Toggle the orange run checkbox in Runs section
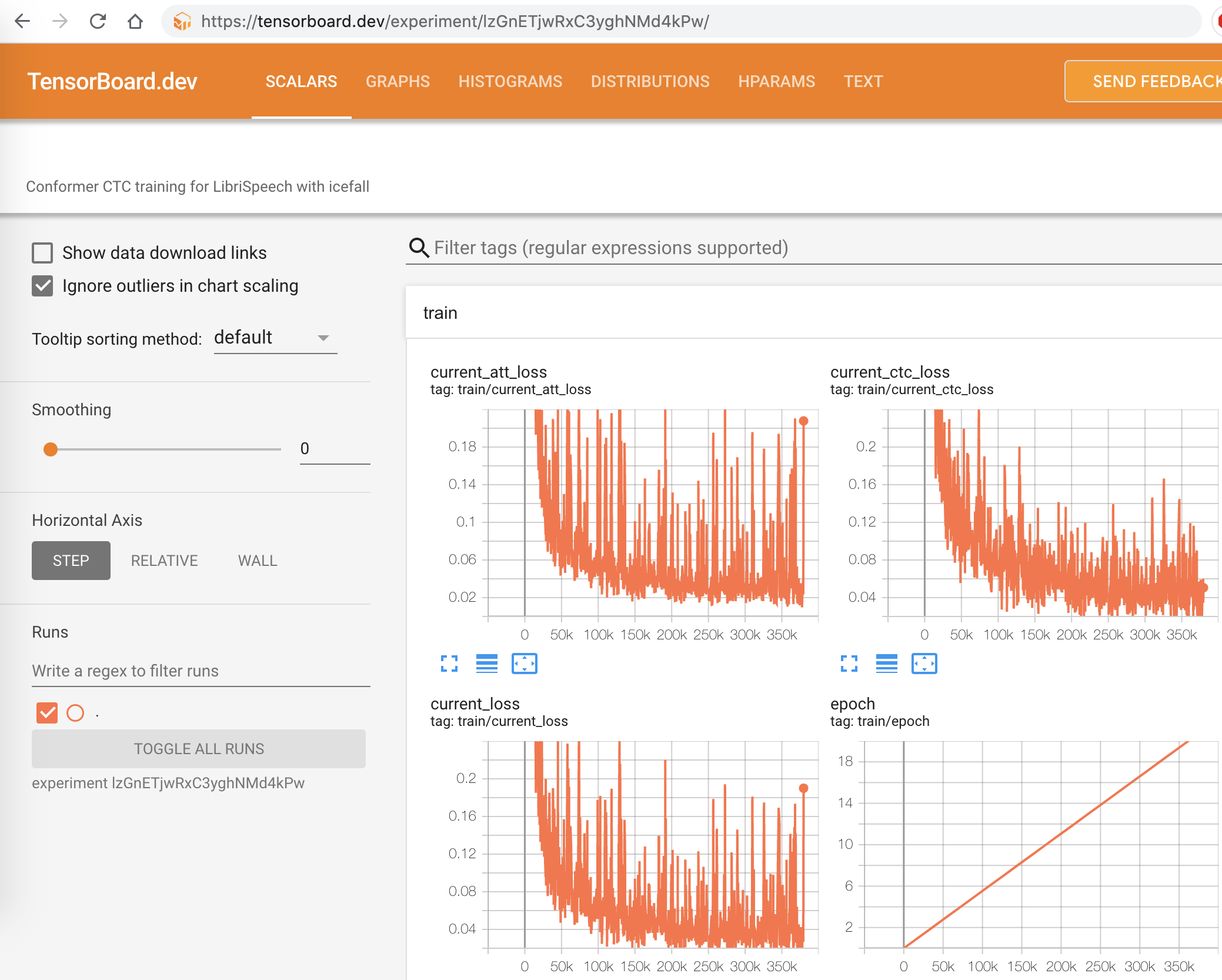This screenshot has width=1222, height=980. coord(48,712)
